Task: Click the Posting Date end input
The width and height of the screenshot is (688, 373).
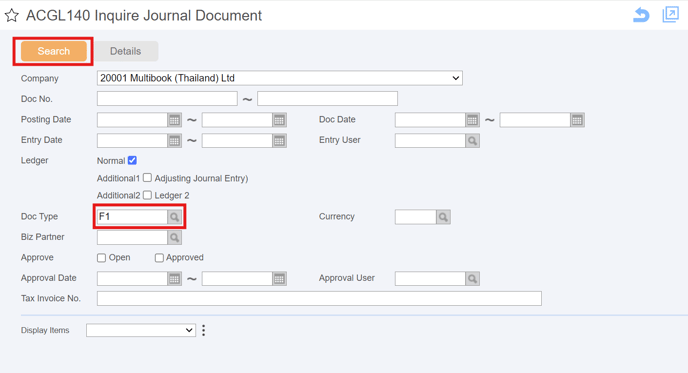Action: [x=237, y=120]
